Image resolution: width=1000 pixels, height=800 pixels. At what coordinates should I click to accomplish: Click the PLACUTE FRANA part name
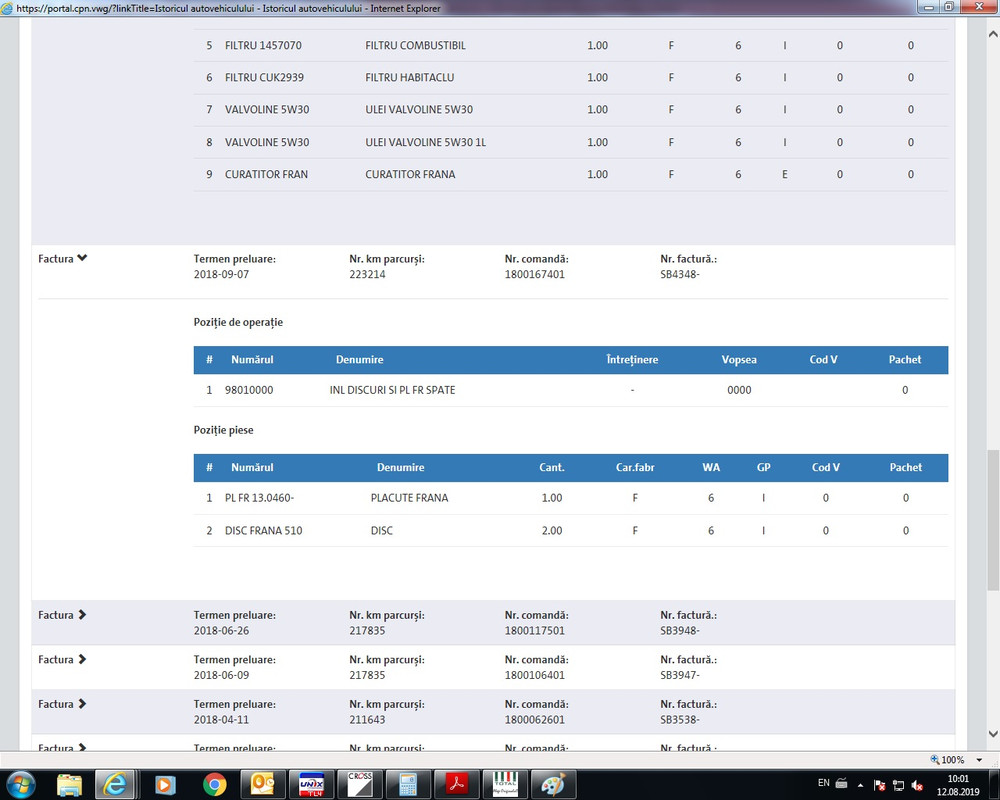pyautogui.click(x=409, y=498)
